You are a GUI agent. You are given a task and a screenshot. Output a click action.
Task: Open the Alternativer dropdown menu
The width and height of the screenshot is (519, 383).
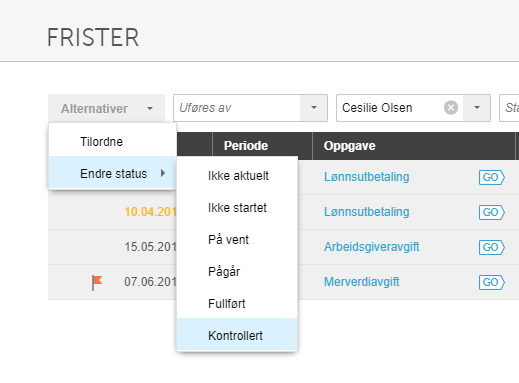click(x=107, y=108)
